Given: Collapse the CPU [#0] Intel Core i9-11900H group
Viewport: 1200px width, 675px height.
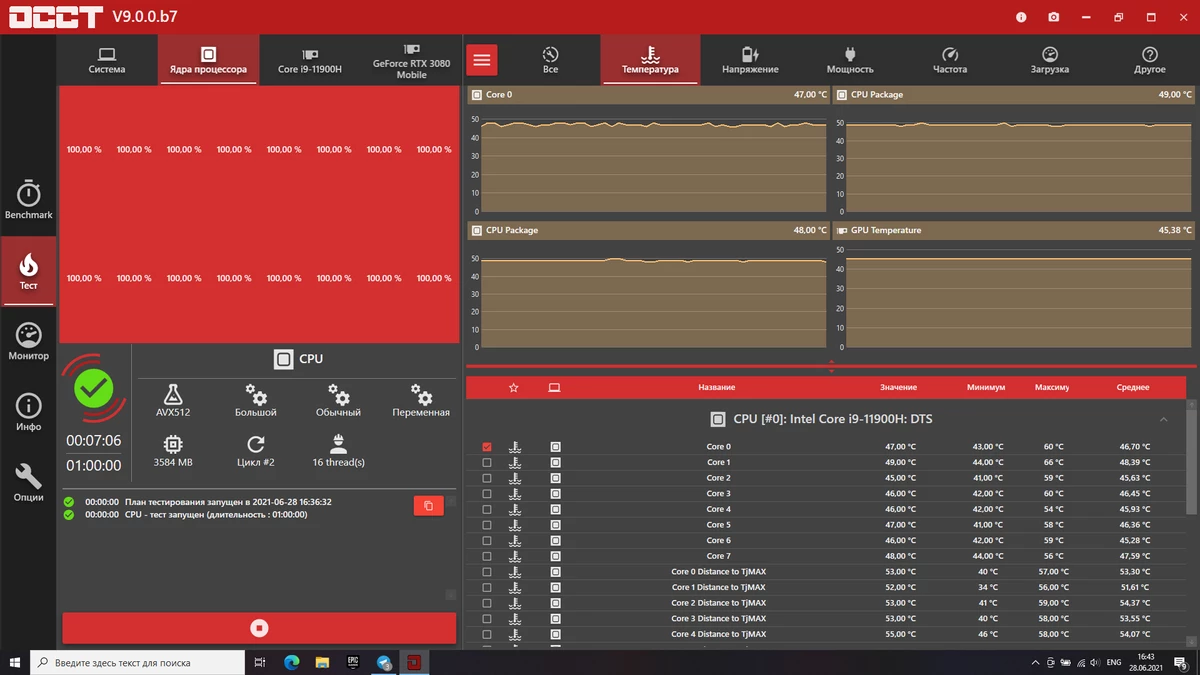Looking at the screenshot, I should (1164, 419).
